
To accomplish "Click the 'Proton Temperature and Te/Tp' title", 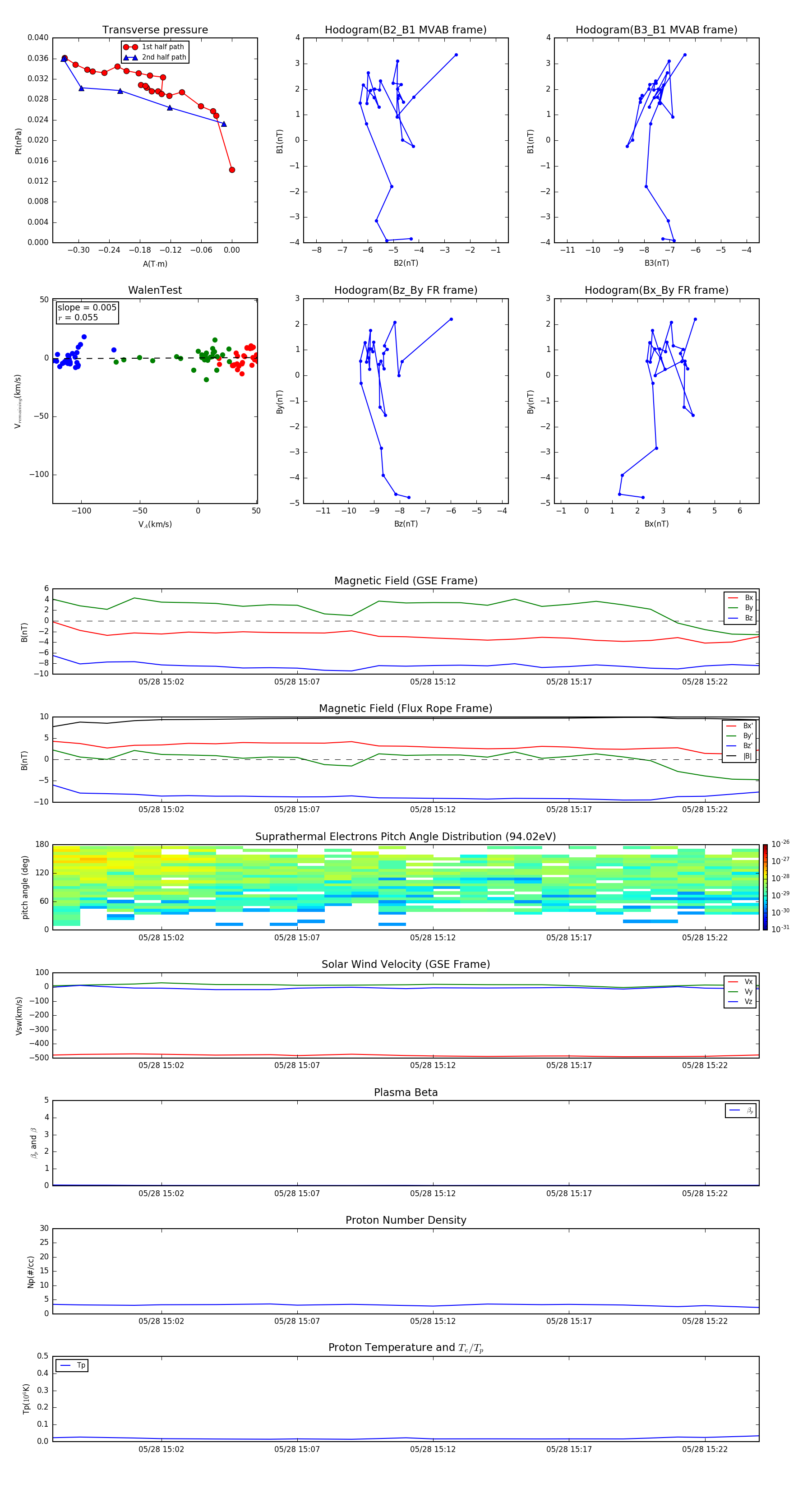I will click(x=406, y=1347).
